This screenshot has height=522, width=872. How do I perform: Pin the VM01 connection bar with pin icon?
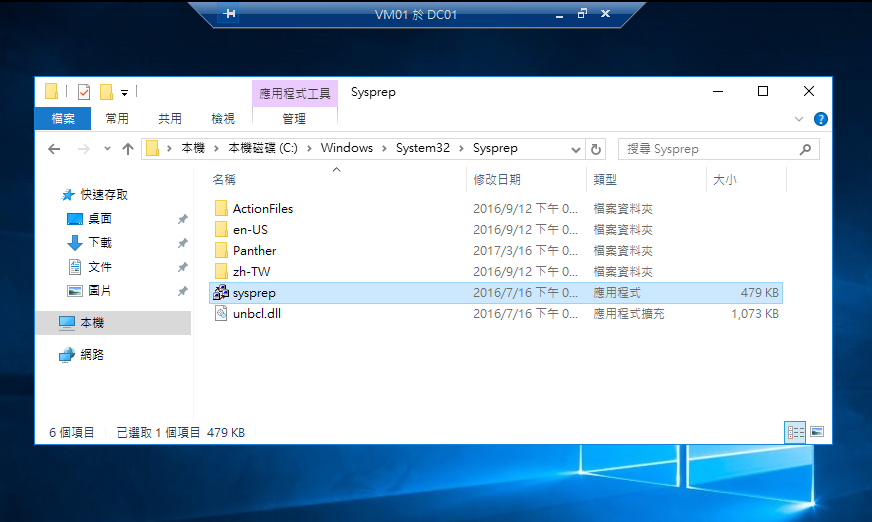point(230,13)
